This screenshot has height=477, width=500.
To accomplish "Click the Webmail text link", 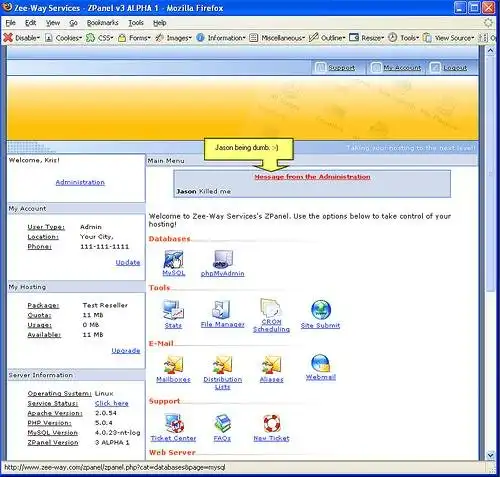I will coord(321,377).
